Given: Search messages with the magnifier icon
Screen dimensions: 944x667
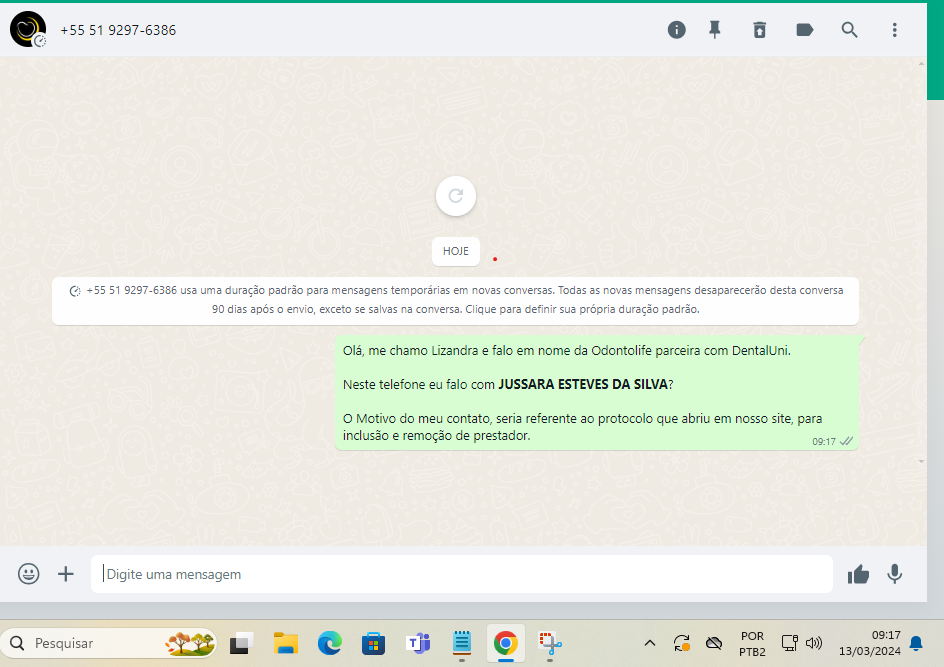Looking at the screenshot, I should click(x=849, y=29).
